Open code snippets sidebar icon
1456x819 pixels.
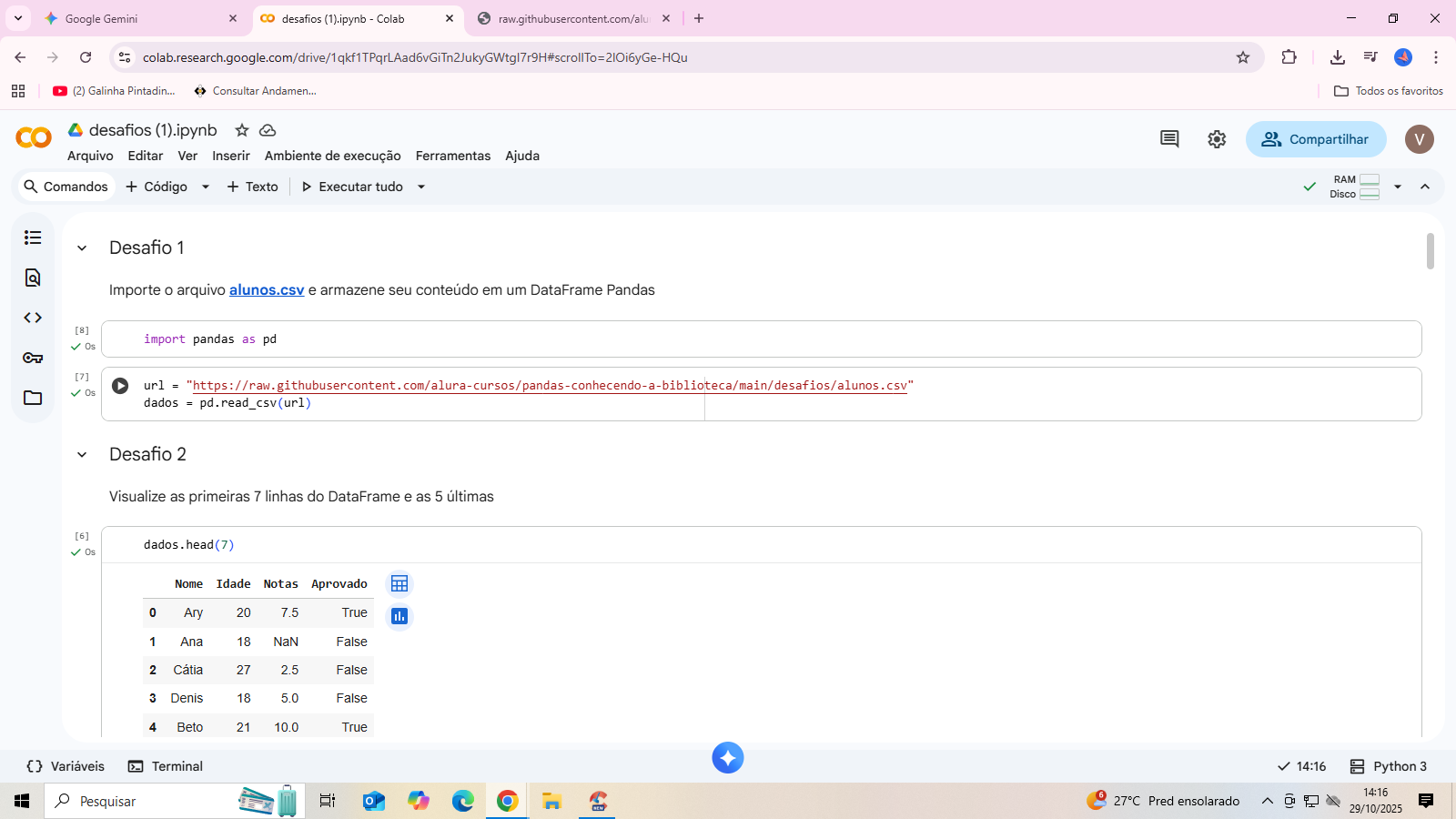[33, 318]
